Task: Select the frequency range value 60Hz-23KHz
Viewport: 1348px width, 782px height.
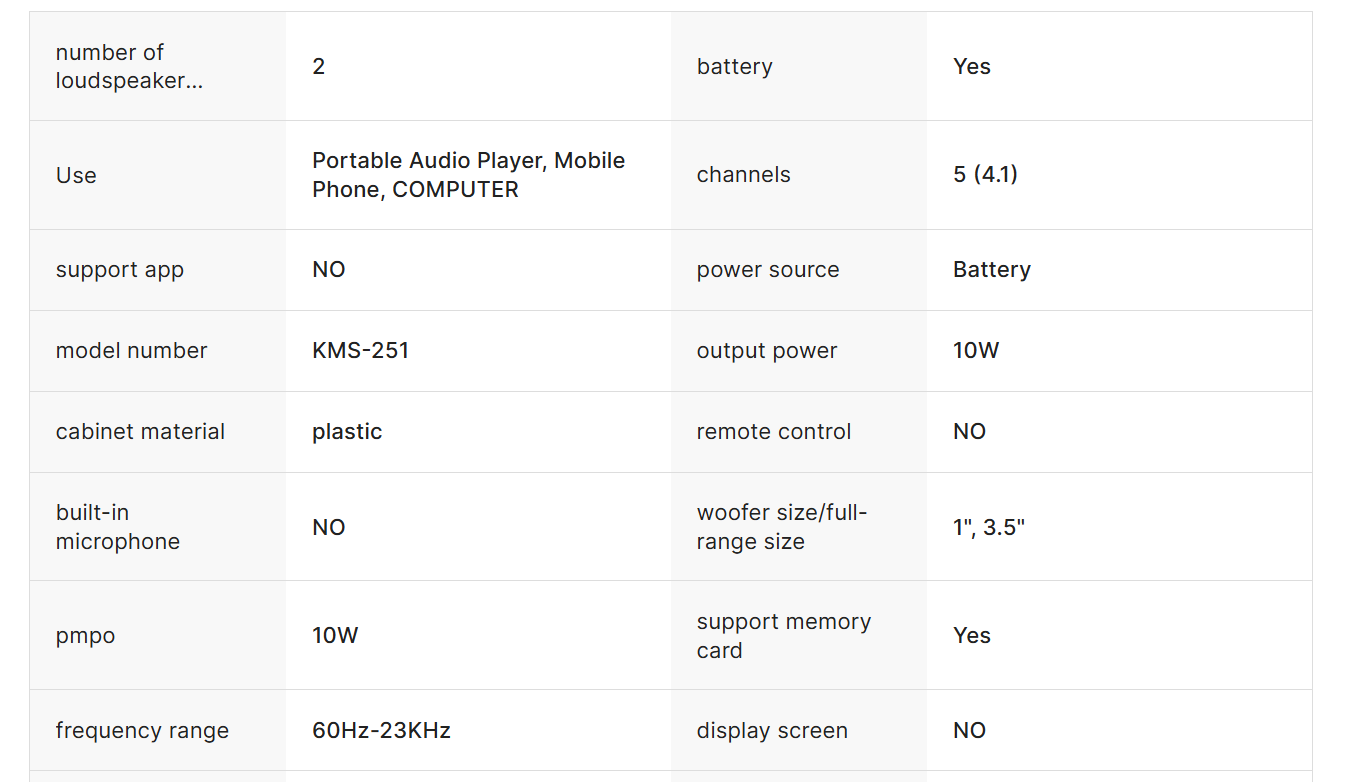Action: point(381,731)
